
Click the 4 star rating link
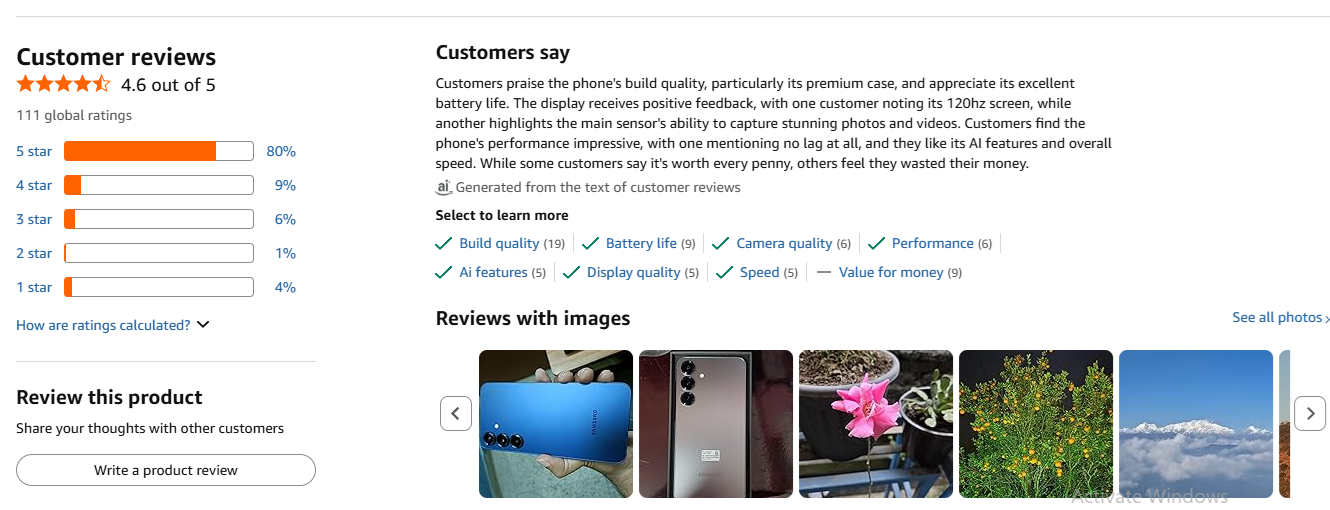click(34, 185)
